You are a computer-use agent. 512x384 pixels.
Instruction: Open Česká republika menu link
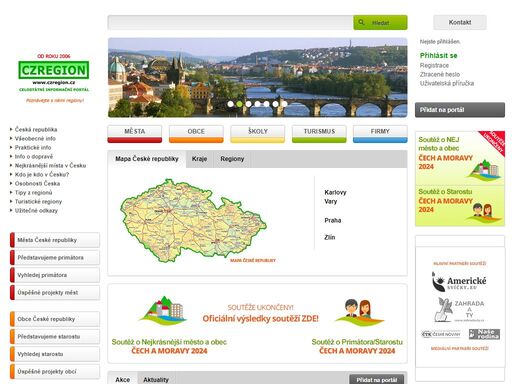[36, 129]
